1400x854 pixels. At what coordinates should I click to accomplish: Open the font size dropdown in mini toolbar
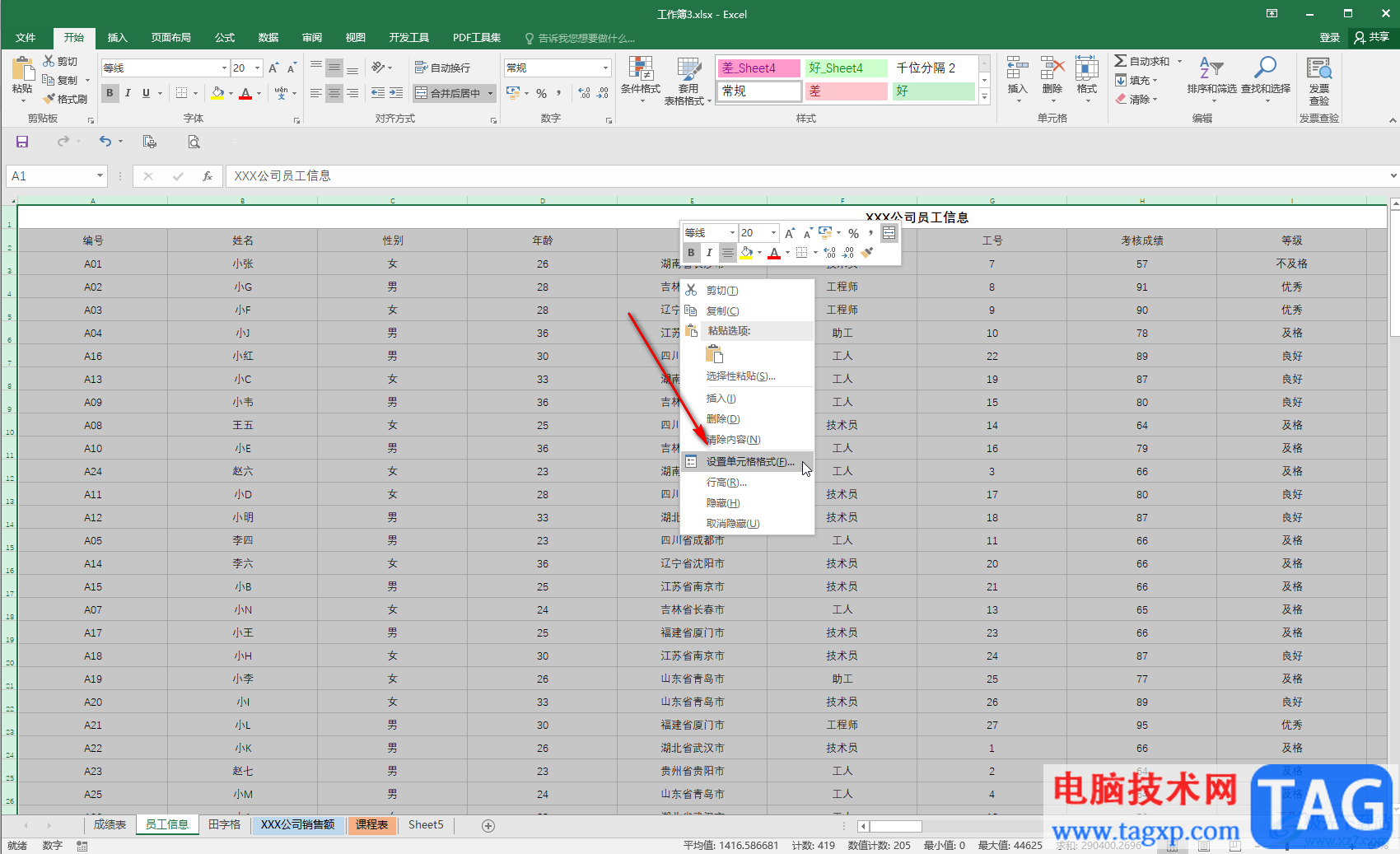click(772, 233)
